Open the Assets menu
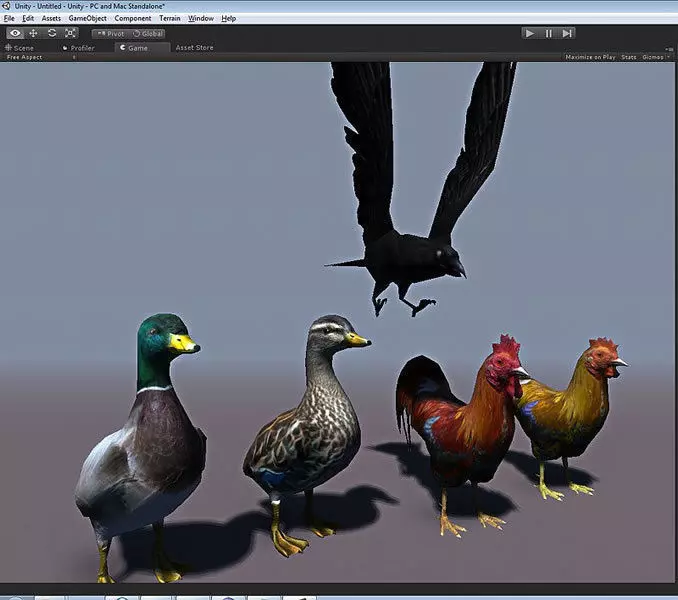Image resolution: width=678 pixels, height=600 pixels. (x=51, y=18)
